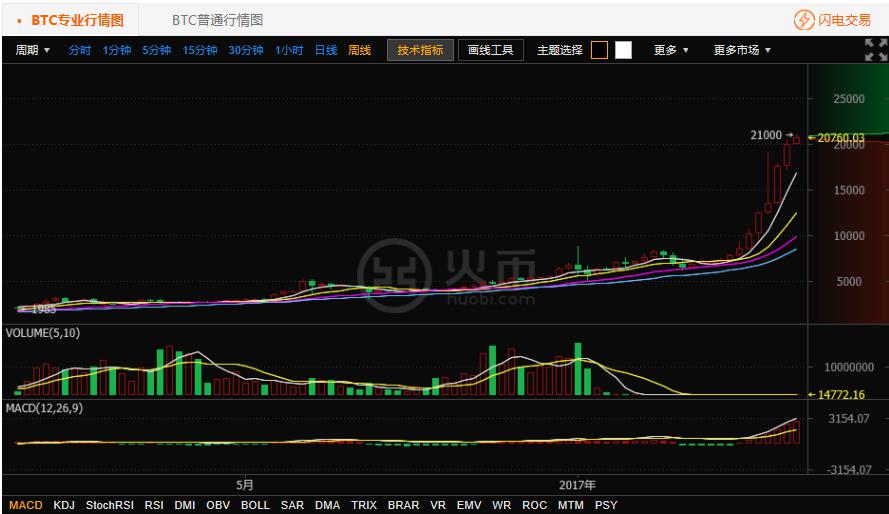
Task: Select the KDJ indicator
Action: tap(64, 505)
